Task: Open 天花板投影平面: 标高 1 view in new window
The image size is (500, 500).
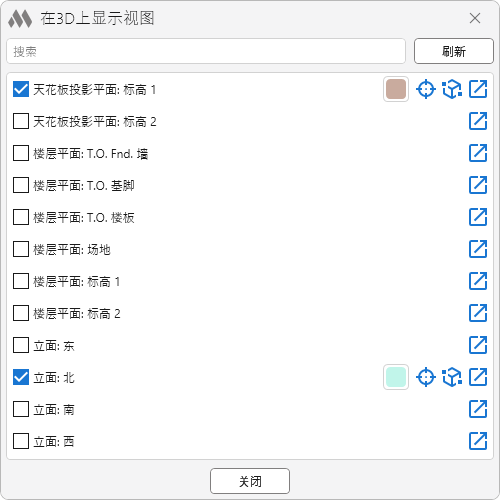Action: 478,89
